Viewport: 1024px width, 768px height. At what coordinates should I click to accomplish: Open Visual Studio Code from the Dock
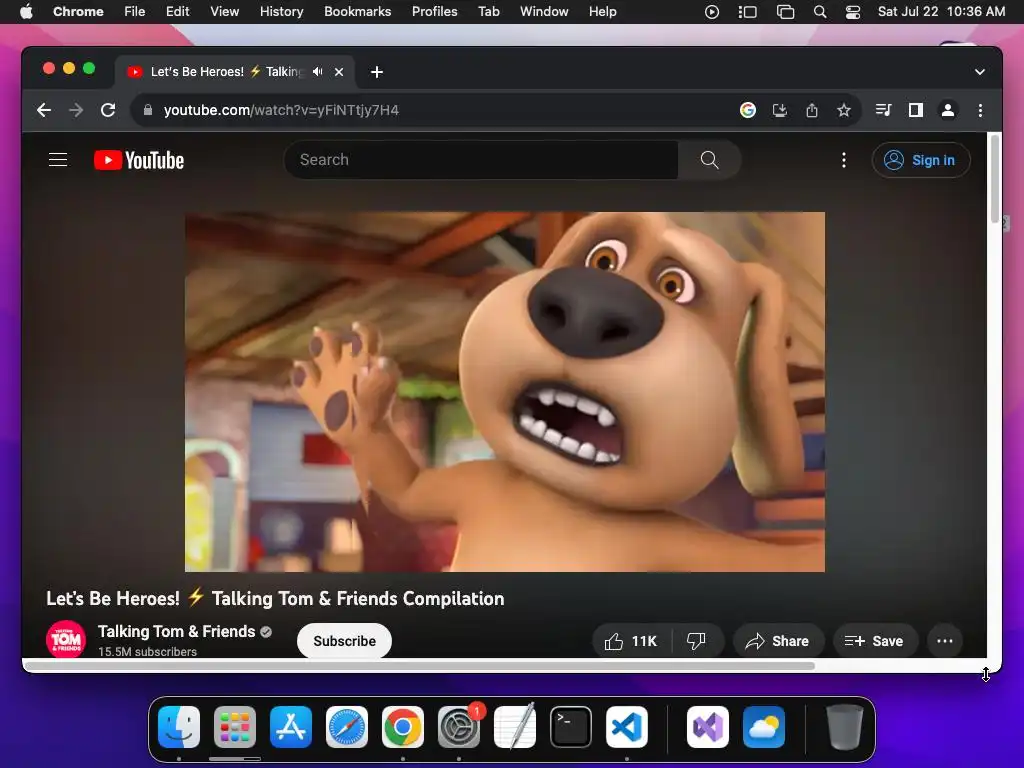tap(627, 727)
